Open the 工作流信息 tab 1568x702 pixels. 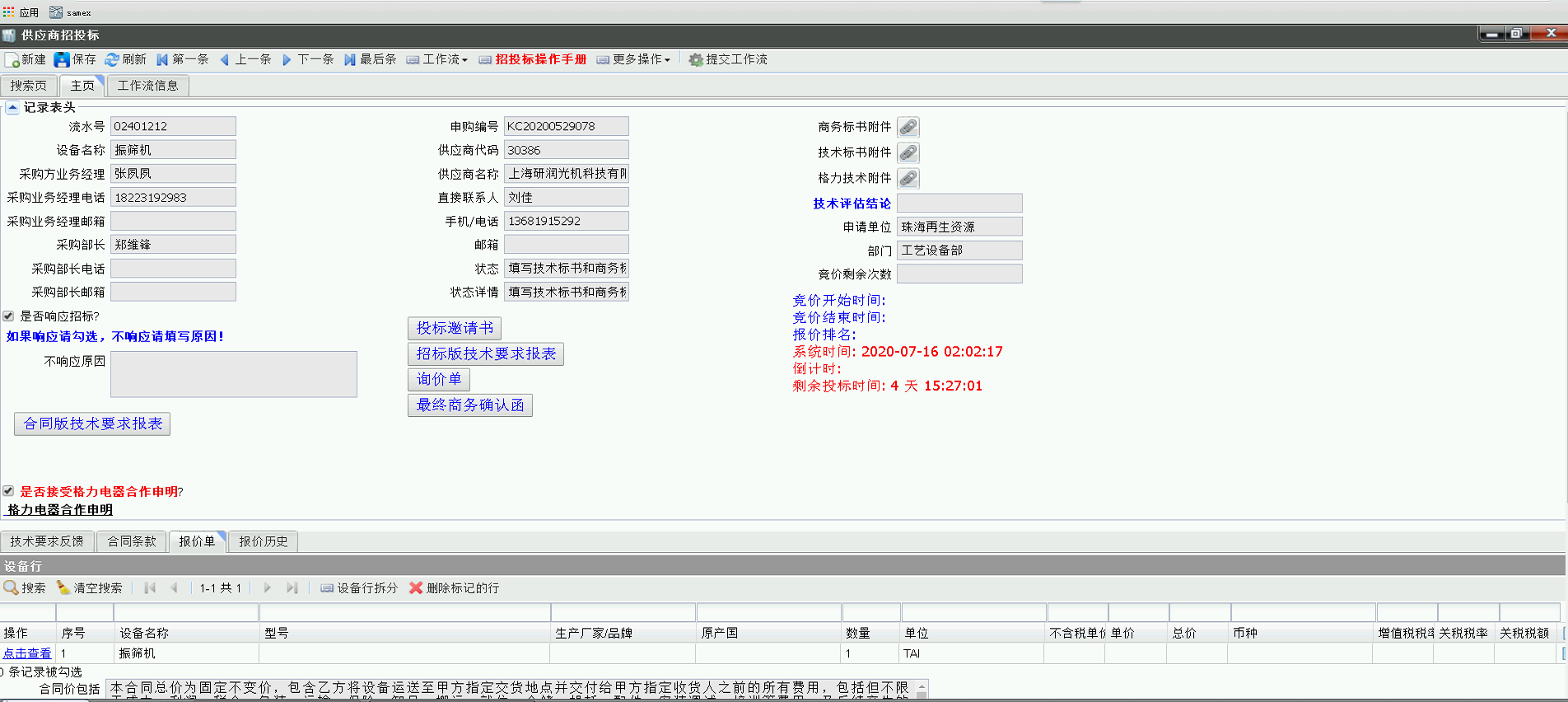pyautogui.click(x=147, y=86)
